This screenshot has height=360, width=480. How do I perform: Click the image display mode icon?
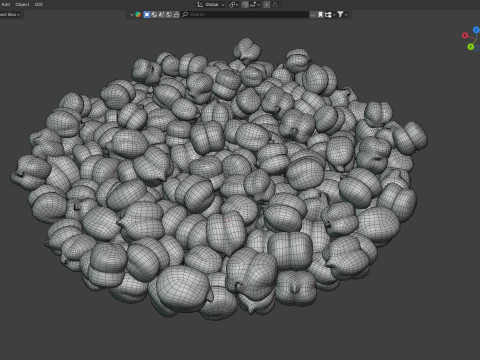click(x=169, y=15)
